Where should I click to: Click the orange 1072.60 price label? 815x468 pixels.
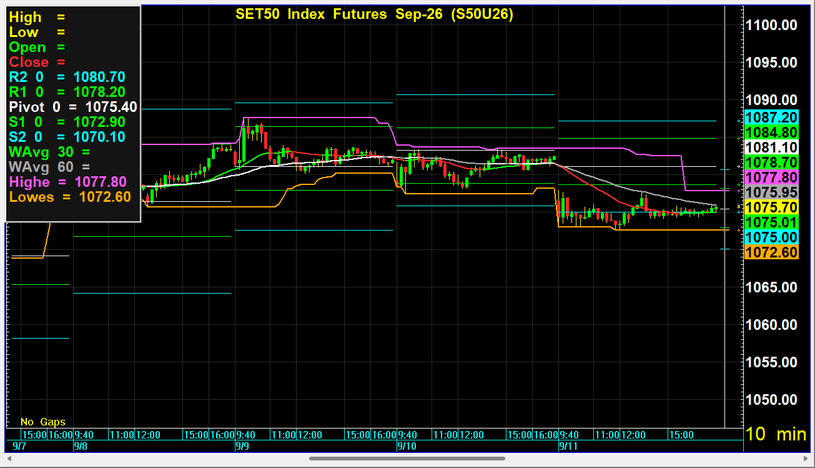point(771,252)
